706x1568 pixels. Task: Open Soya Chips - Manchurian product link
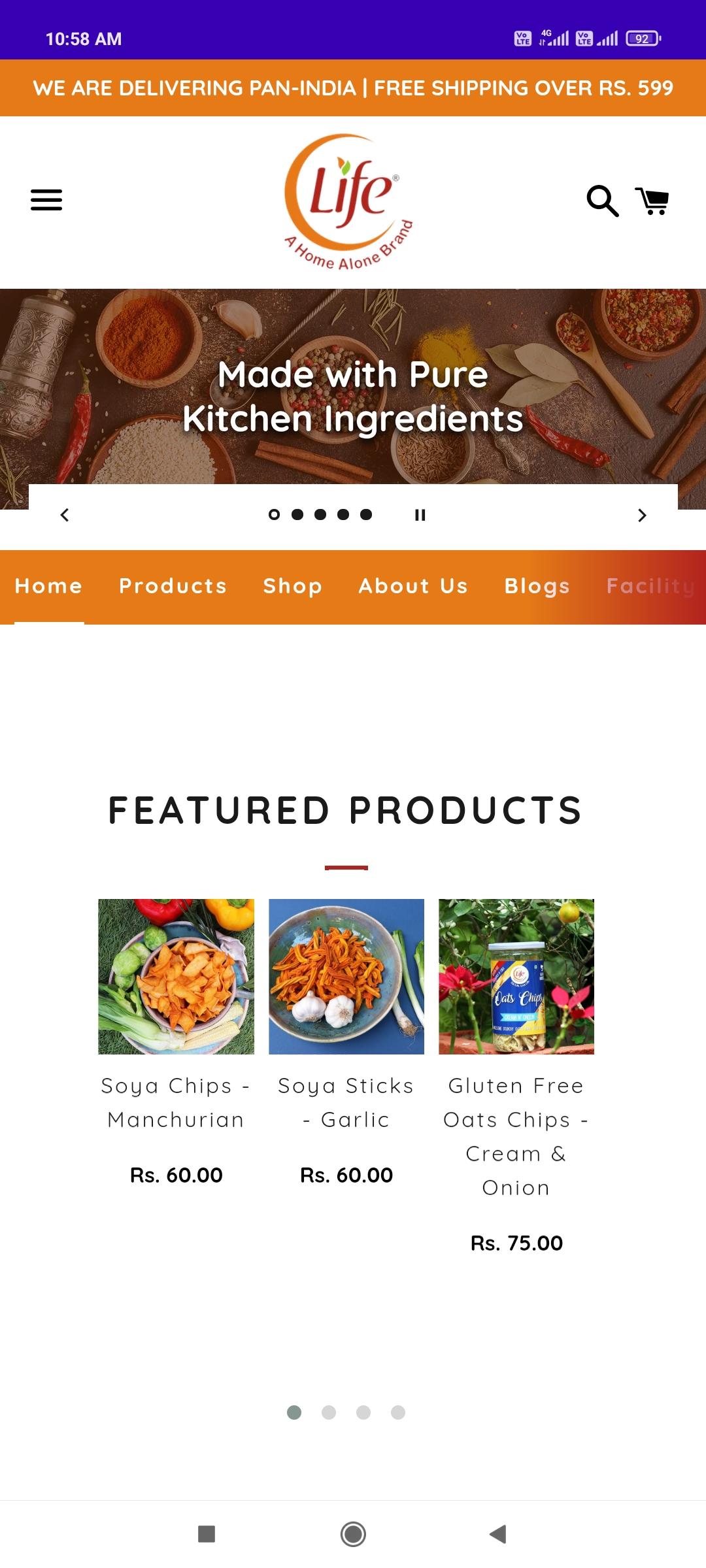176,1103
